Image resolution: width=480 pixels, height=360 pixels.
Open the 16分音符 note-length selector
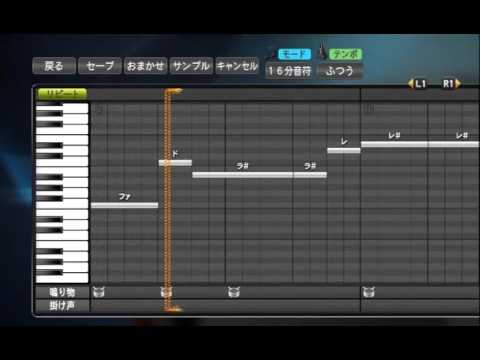(289, 71)
